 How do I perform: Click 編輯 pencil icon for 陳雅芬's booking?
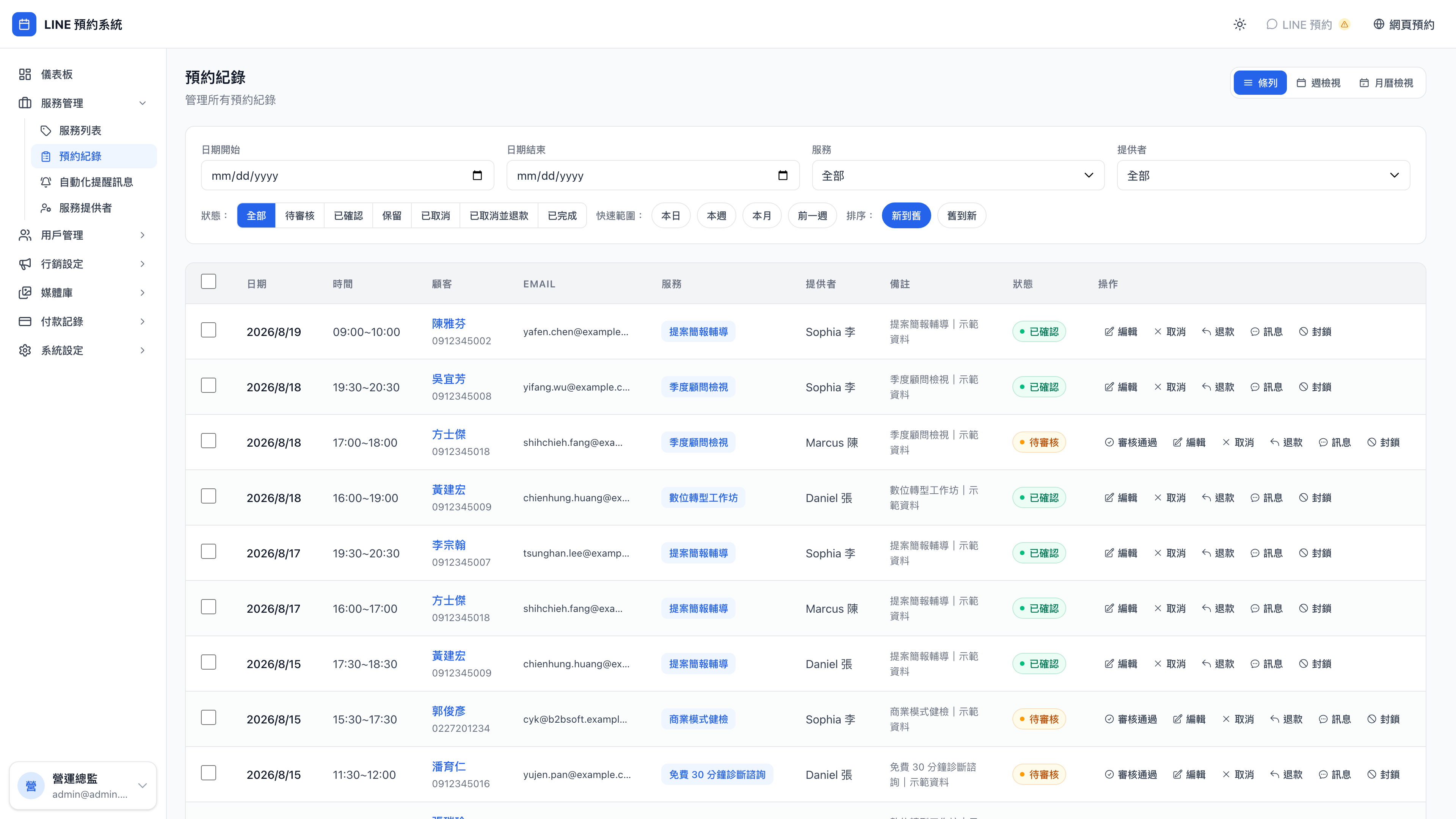[1109, 332]
